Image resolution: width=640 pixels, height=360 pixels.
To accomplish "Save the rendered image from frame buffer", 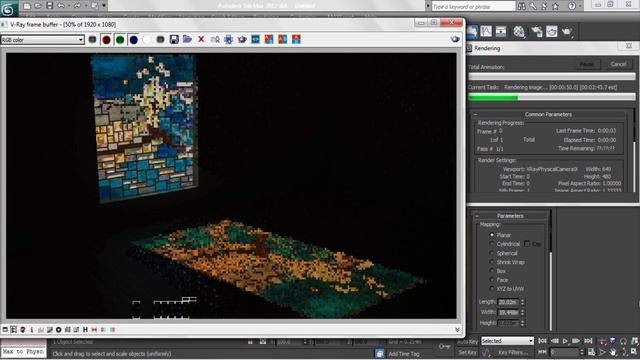I will tap(174, 40).
